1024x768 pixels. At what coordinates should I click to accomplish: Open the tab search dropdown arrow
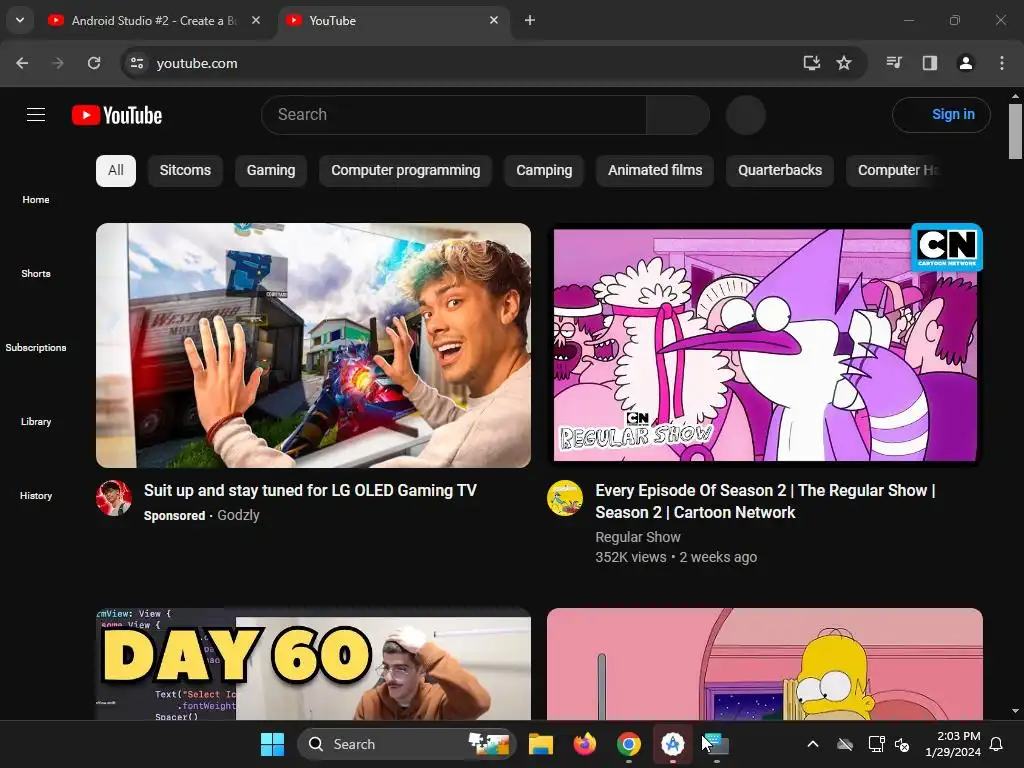coord(20,20)
